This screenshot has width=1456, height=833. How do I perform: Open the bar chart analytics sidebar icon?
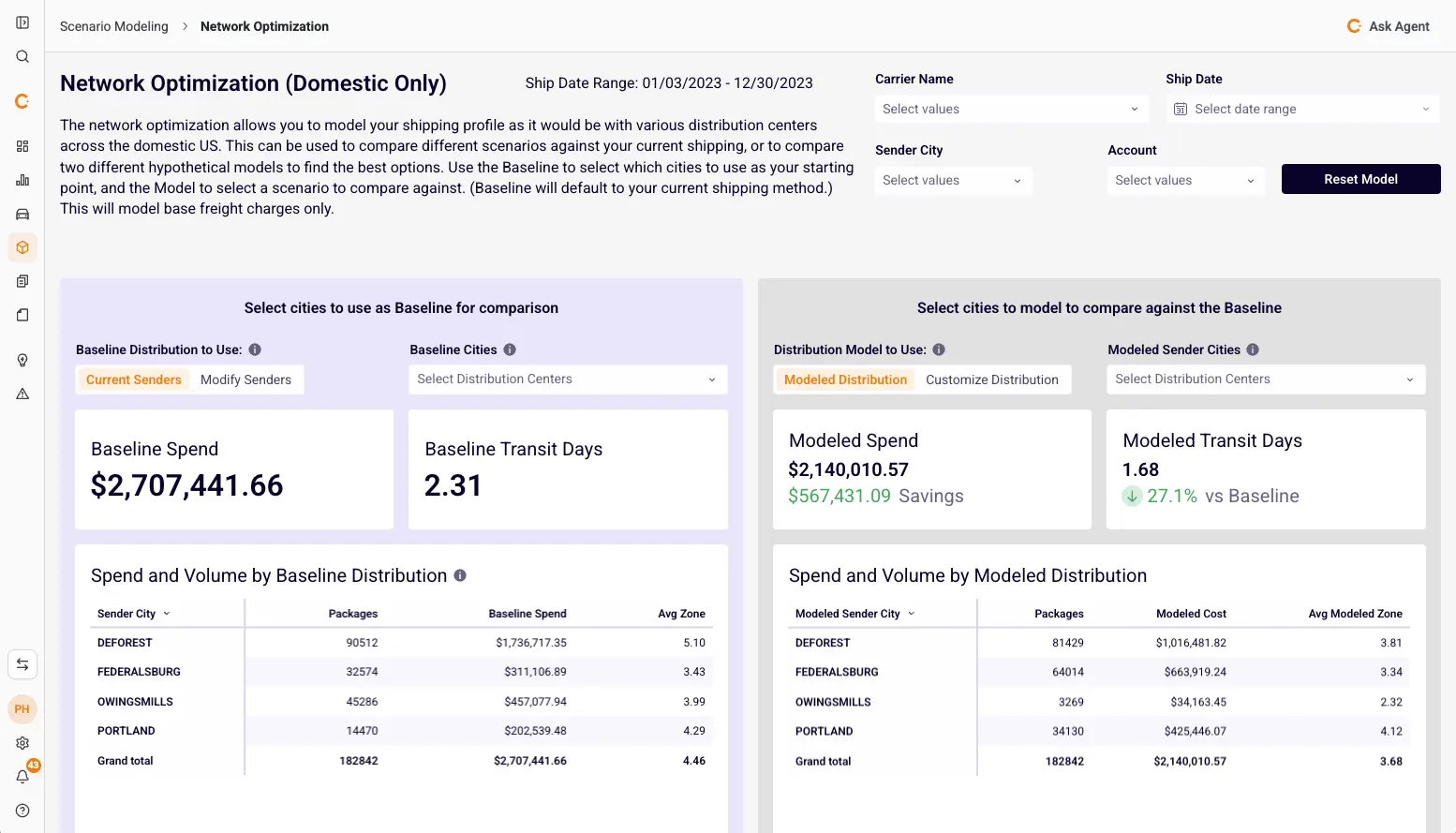[22, 180]
